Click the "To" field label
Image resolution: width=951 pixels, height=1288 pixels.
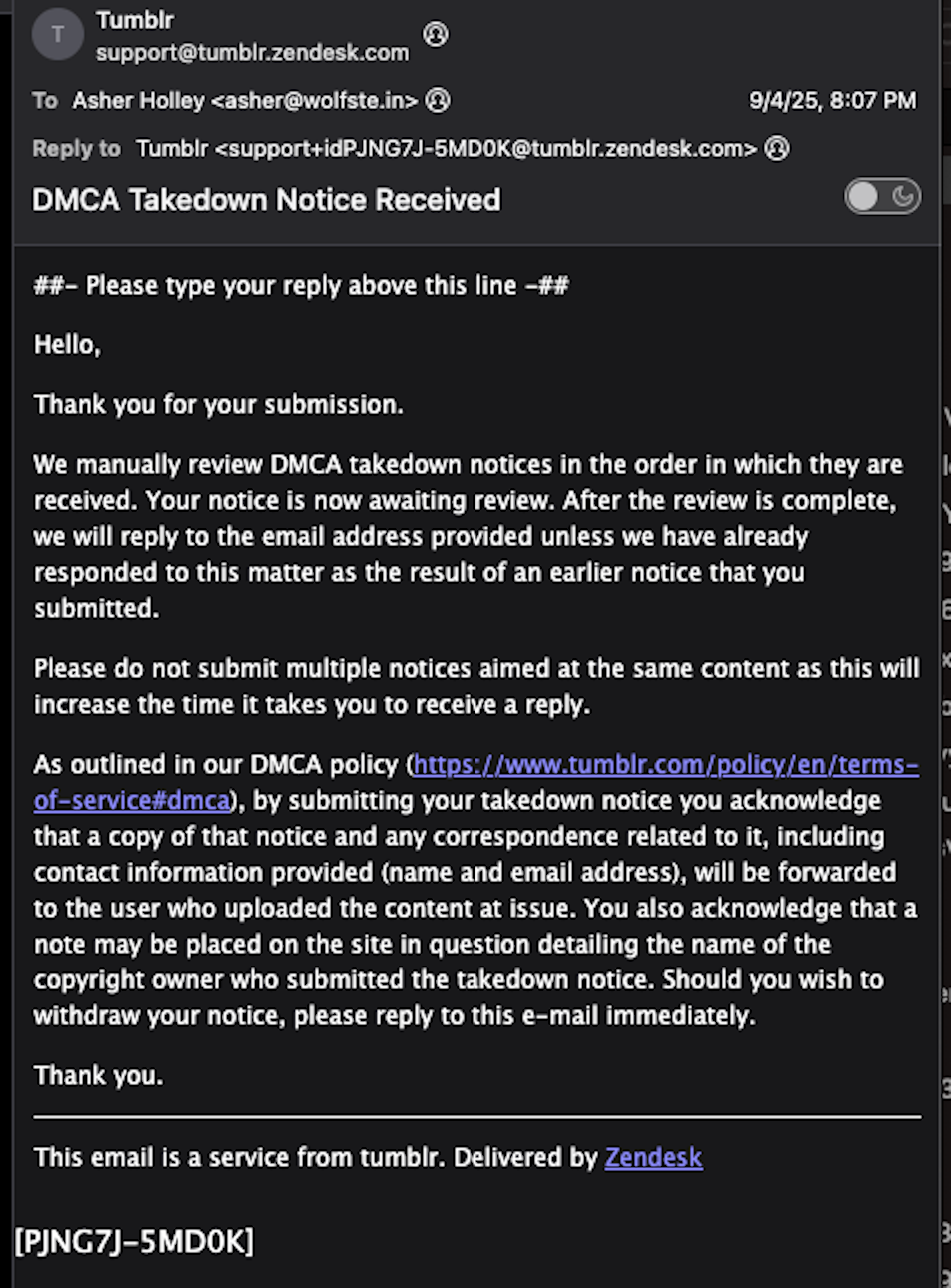coord(45,100)
